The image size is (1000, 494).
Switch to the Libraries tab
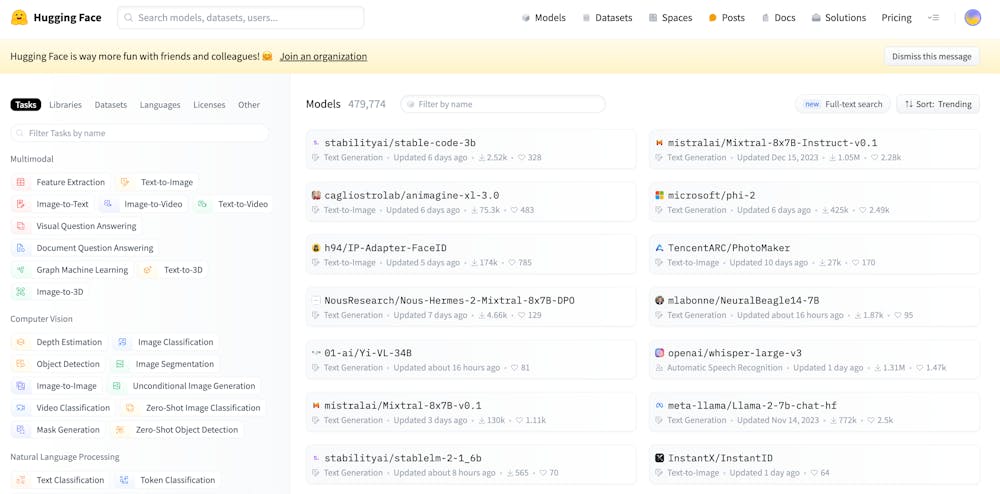point(65,105)
